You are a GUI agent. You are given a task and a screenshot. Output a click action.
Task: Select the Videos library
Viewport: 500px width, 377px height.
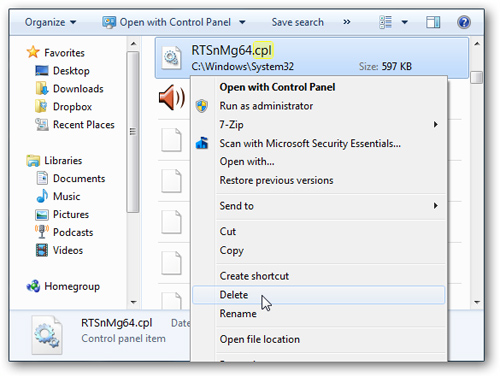[x=68, y=250]
